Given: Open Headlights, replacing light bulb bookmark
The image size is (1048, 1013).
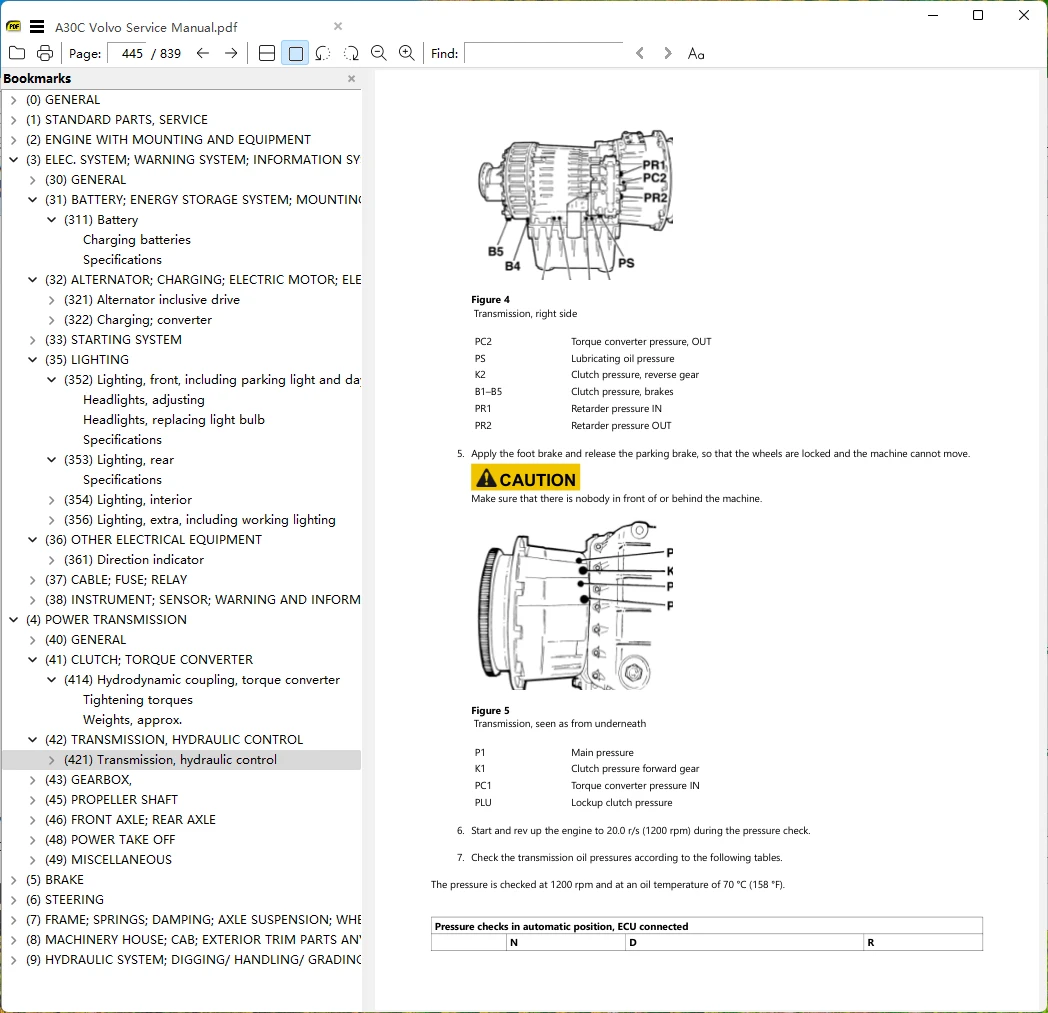Looking at the screenshot, I should [x=174, y=420].
